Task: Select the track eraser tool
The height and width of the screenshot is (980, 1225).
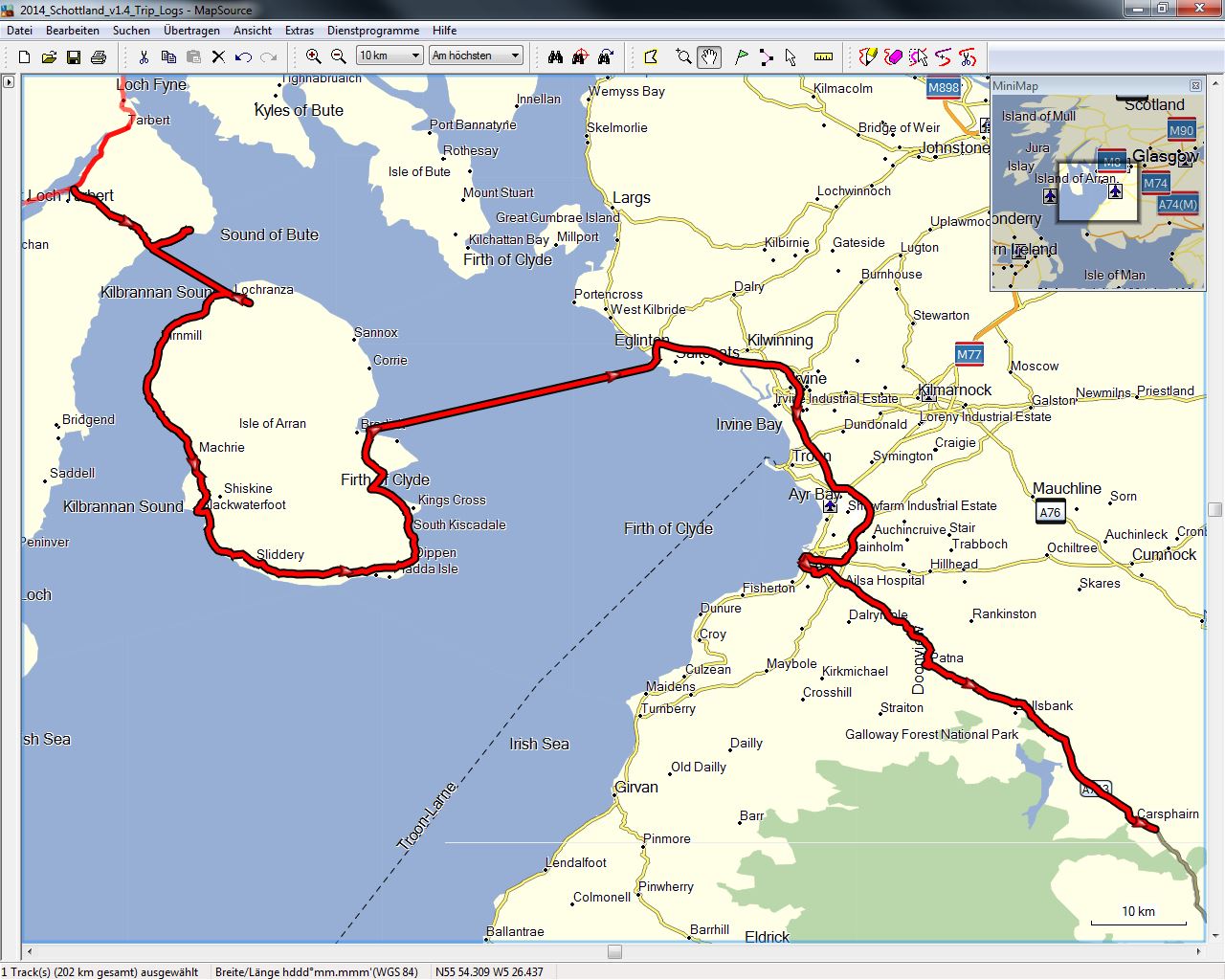Action: 893,57
